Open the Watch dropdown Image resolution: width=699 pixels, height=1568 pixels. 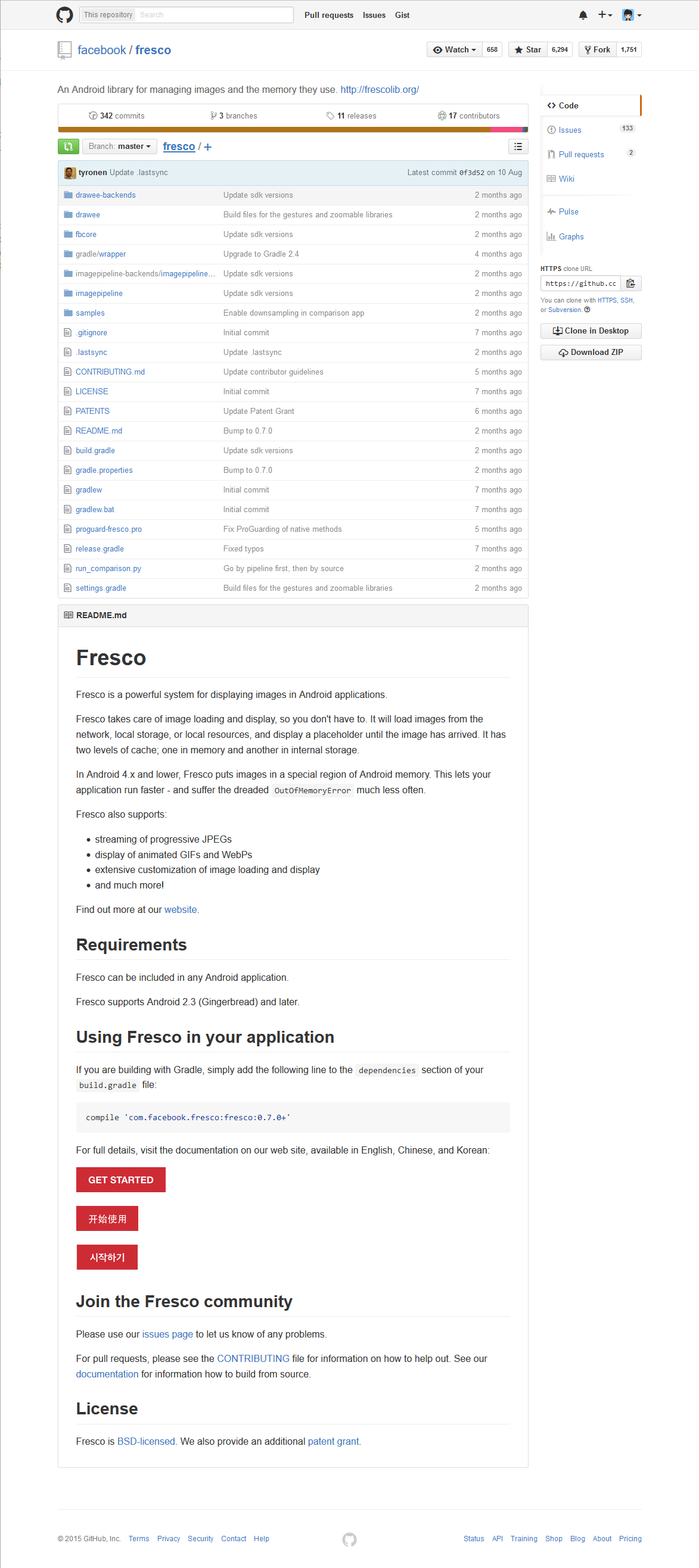tap(454, 50)
